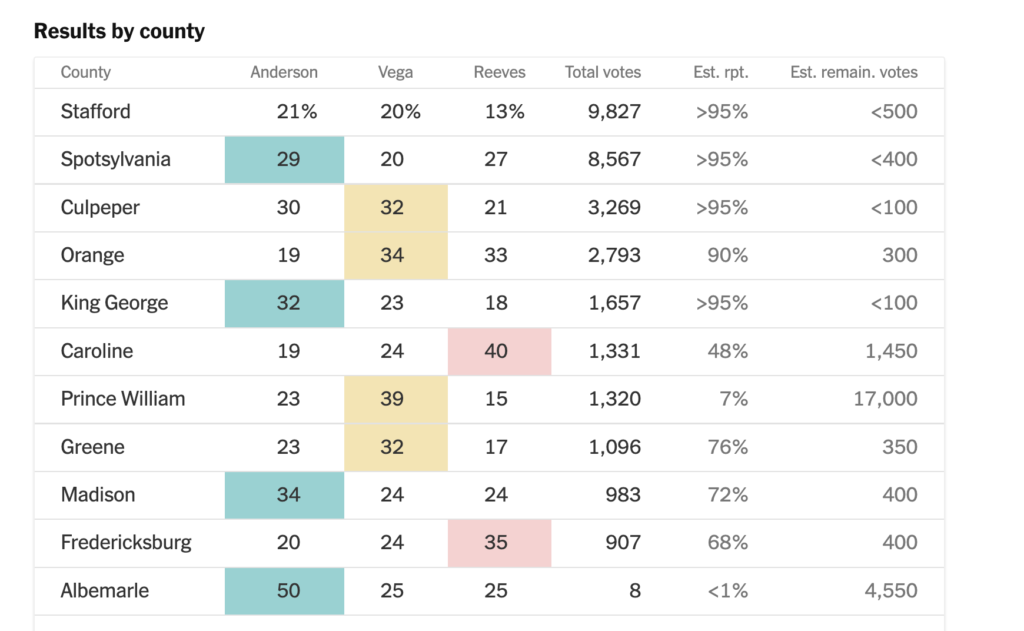
Task: Click Vega's yellow 39 cell for Prince William
Action: click(x=396, y=399)
